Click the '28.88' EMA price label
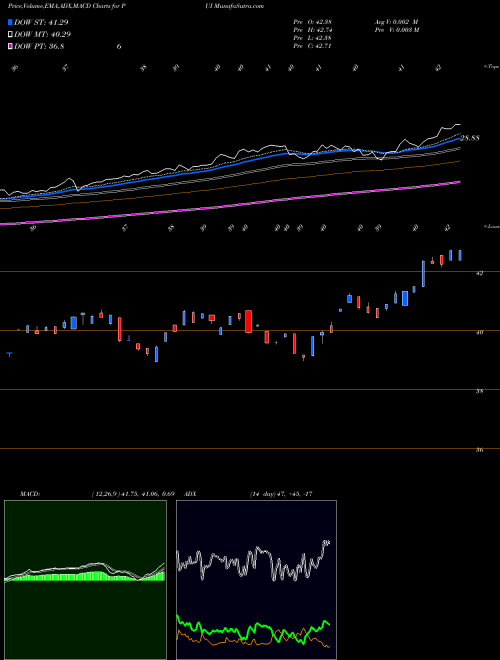Screen dimensions: 500x660 [470, 138]
